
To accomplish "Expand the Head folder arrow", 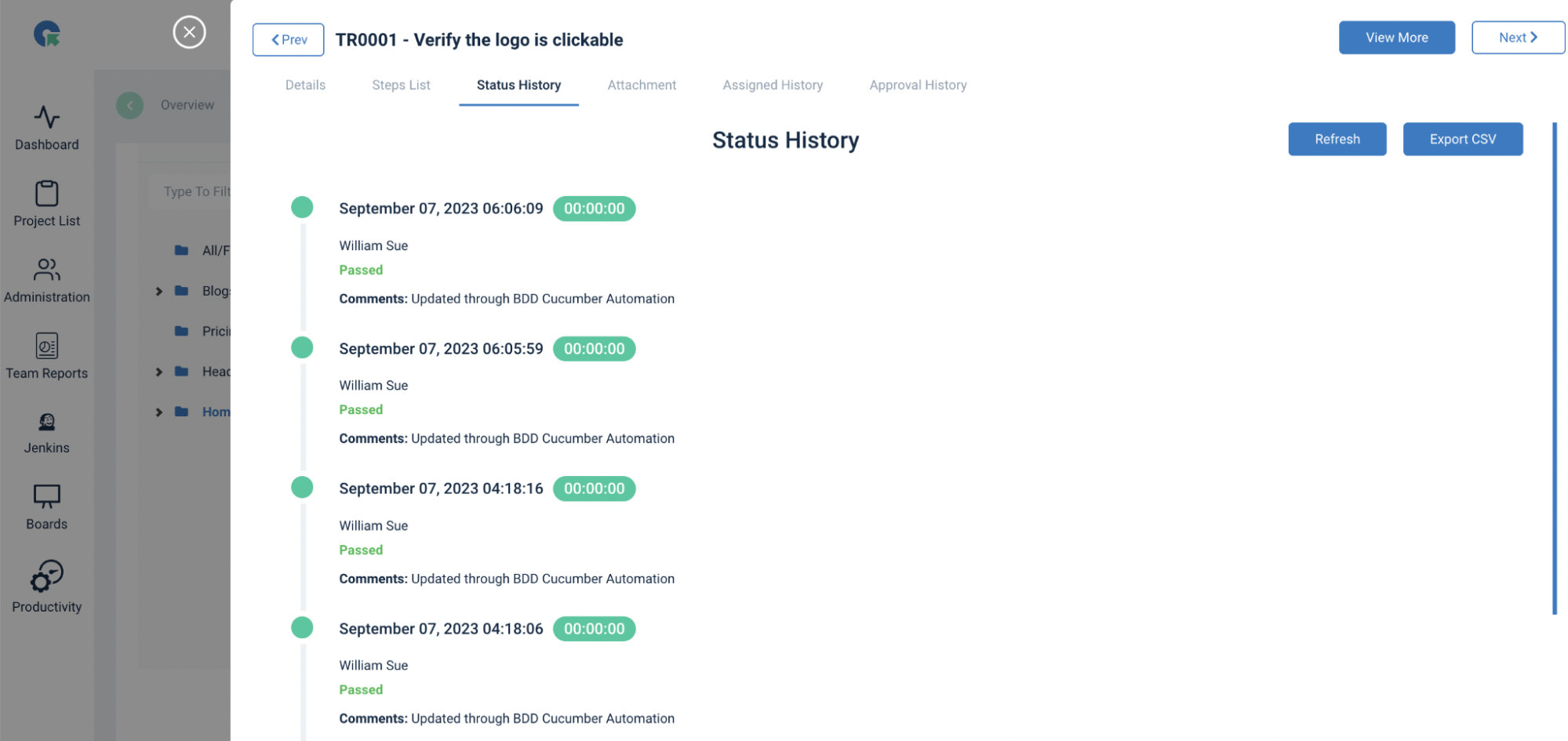I will click(x=159, y=372).
